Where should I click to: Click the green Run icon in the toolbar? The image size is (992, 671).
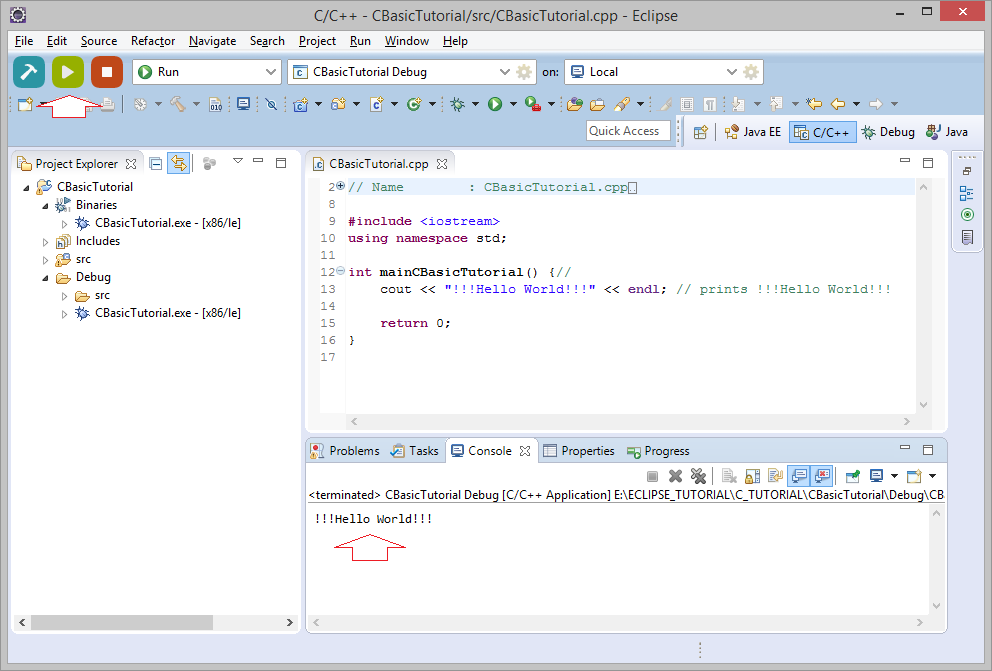[495, 104]
